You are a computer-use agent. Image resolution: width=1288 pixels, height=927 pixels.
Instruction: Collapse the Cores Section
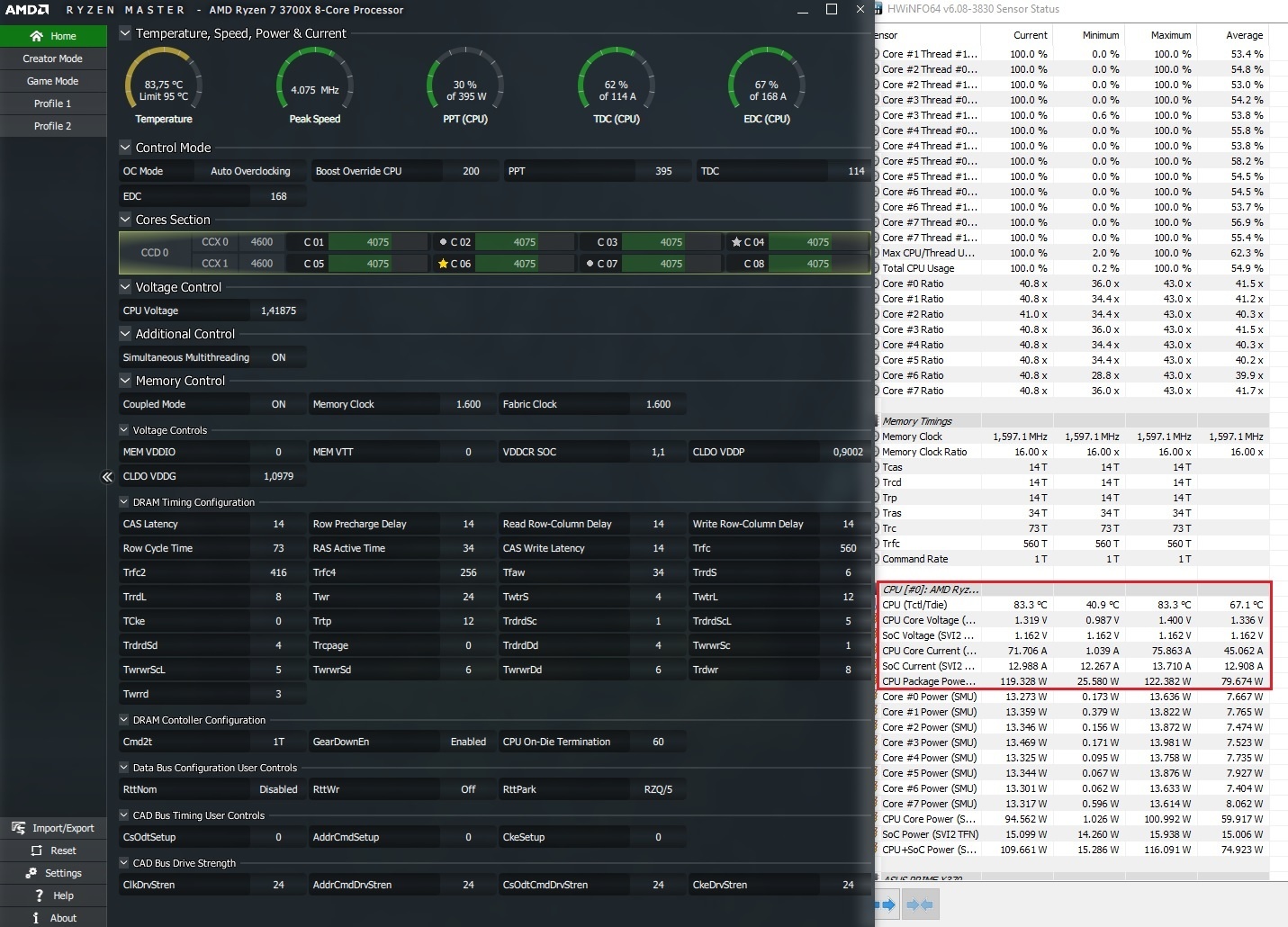click(125, 220)
